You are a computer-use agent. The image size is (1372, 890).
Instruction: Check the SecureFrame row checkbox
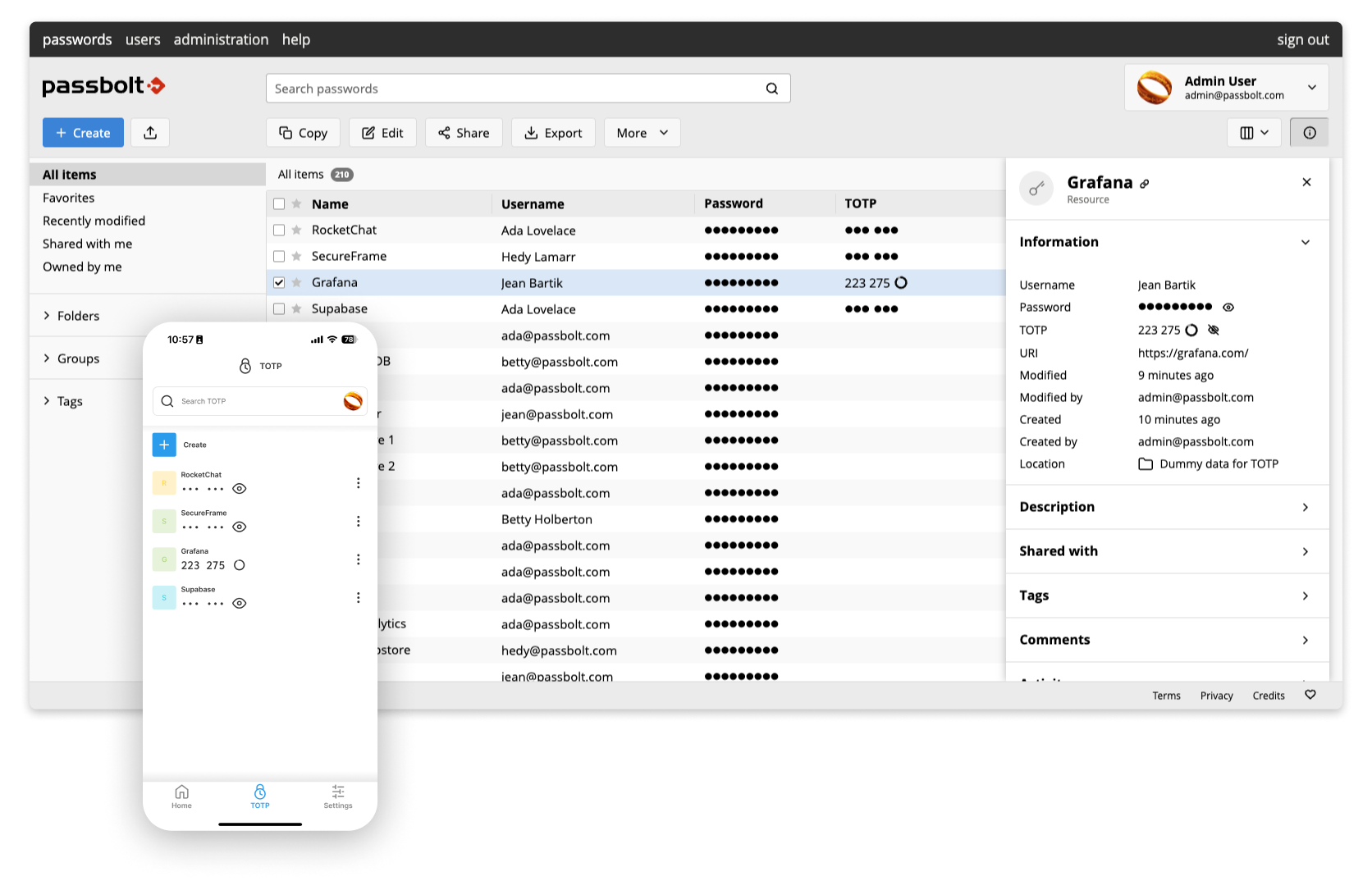(279, 257)
